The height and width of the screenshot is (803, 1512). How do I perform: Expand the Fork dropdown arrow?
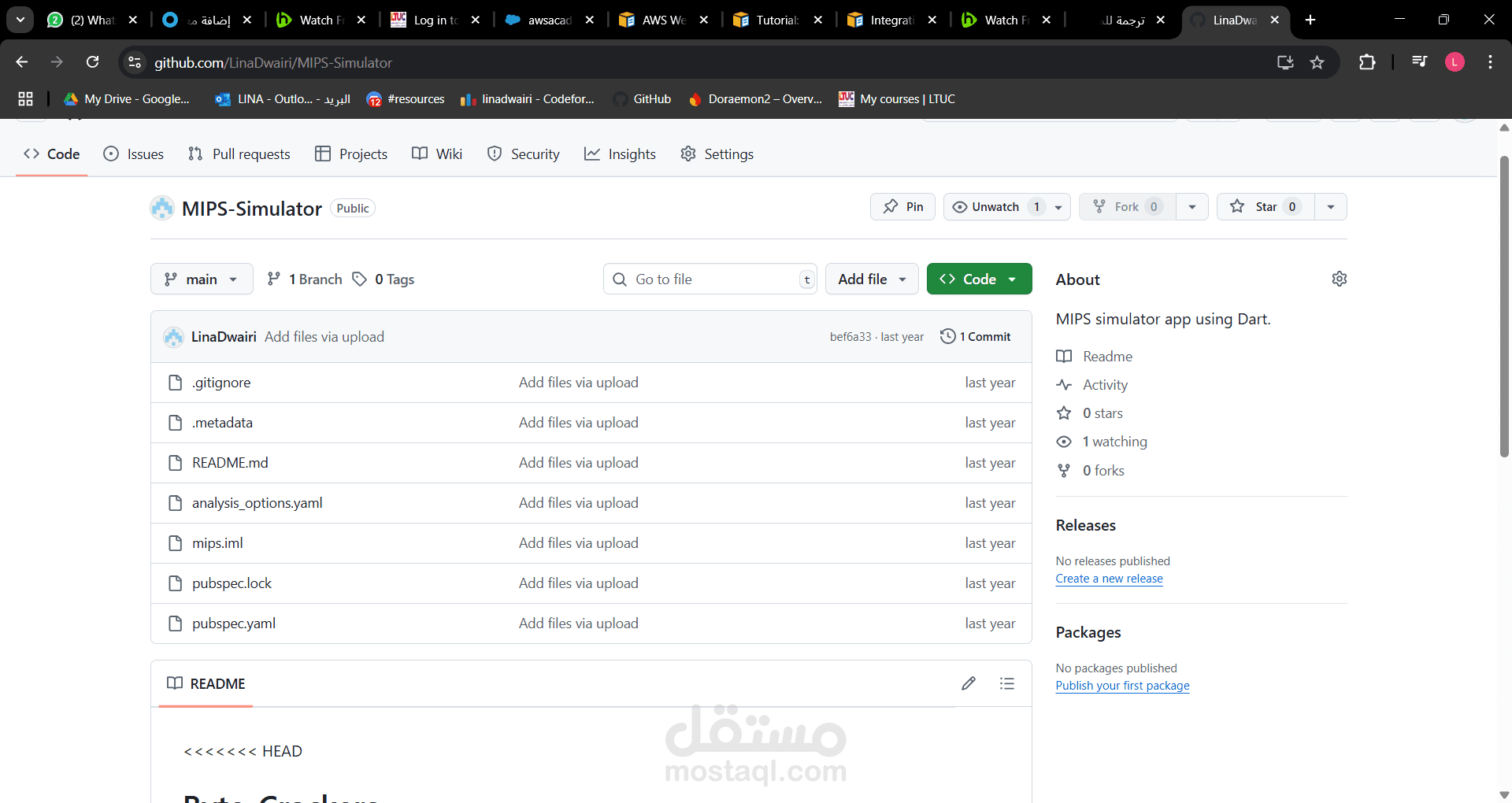coord(1192,207)
